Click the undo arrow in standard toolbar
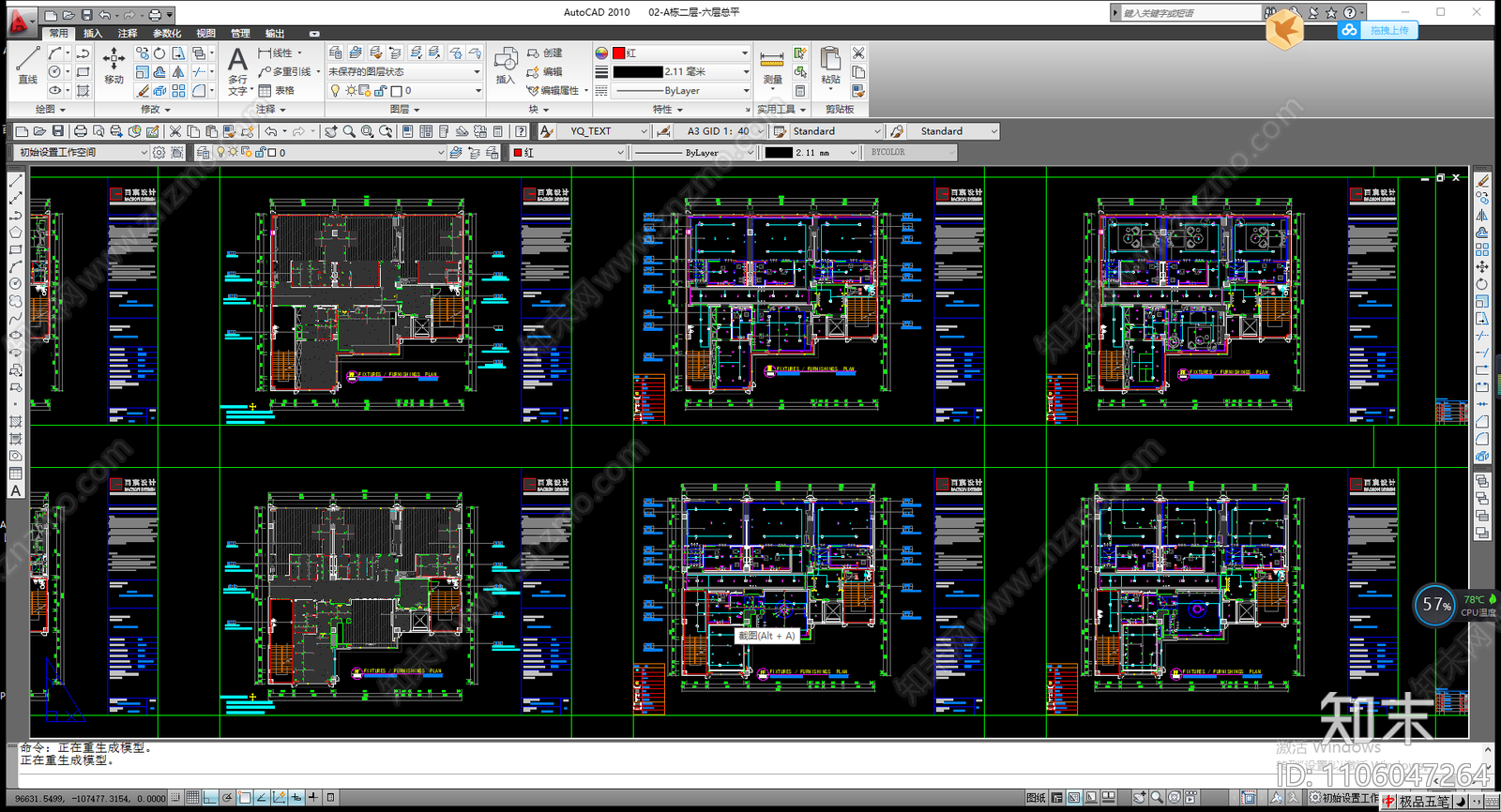This screenshot has width=1501, height=812. click(271, 131)
